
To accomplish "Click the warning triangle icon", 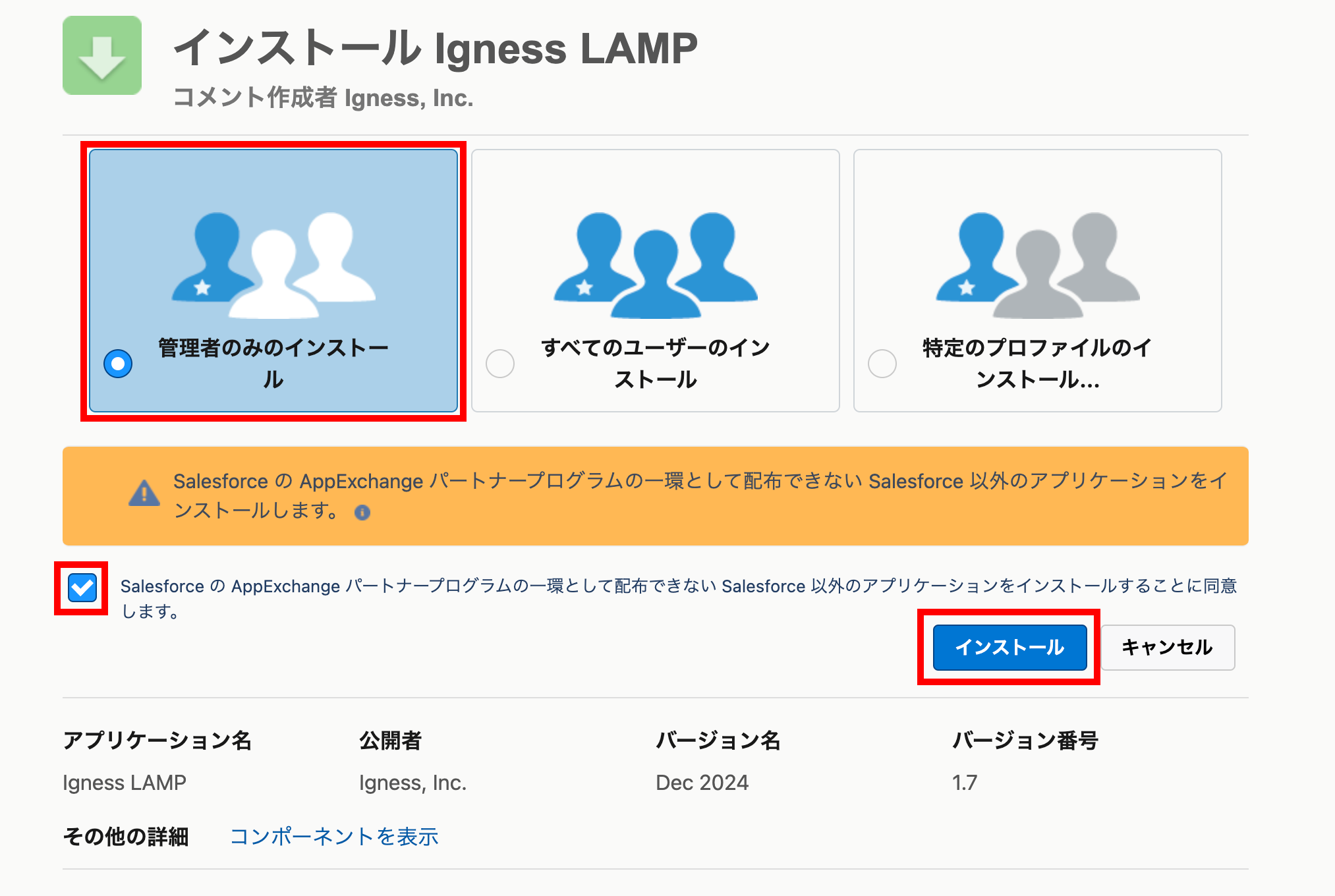I will (x=144, y=493).
